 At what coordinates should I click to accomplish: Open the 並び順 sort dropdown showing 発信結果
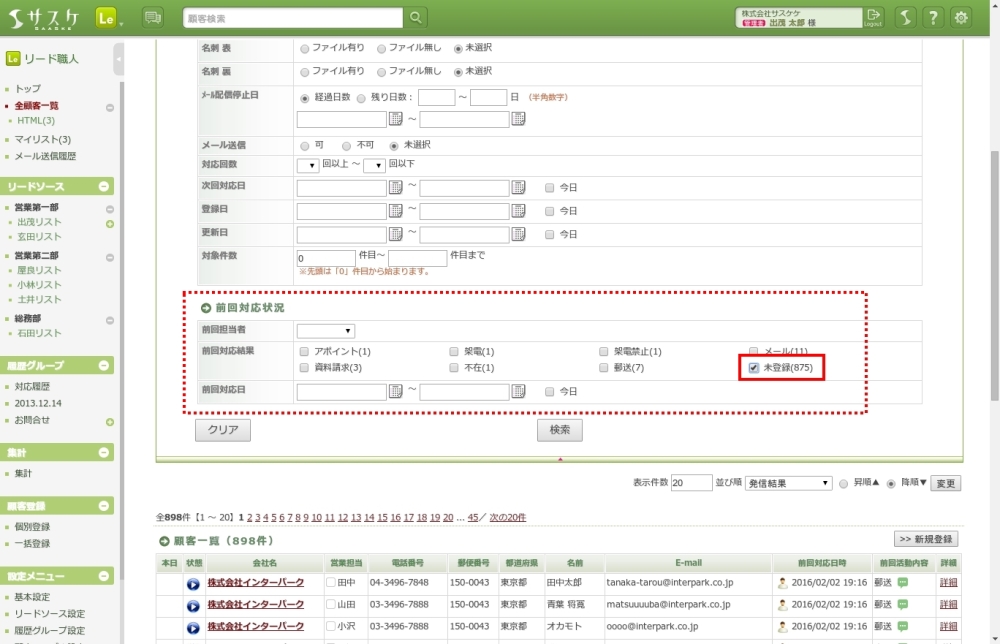(x=788, y=483)
